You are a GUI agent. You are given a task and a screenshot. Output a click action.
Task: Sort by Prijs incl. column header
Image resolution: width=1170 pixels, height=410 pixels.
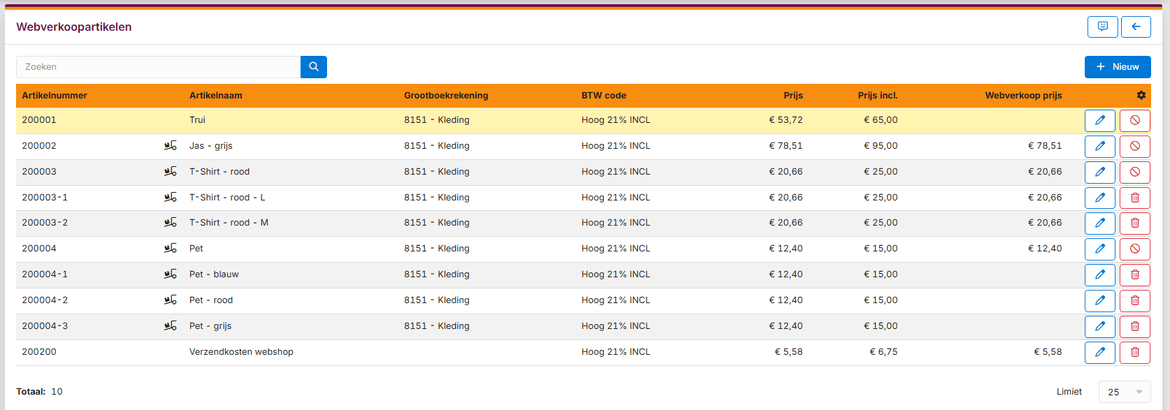(878, 96)
